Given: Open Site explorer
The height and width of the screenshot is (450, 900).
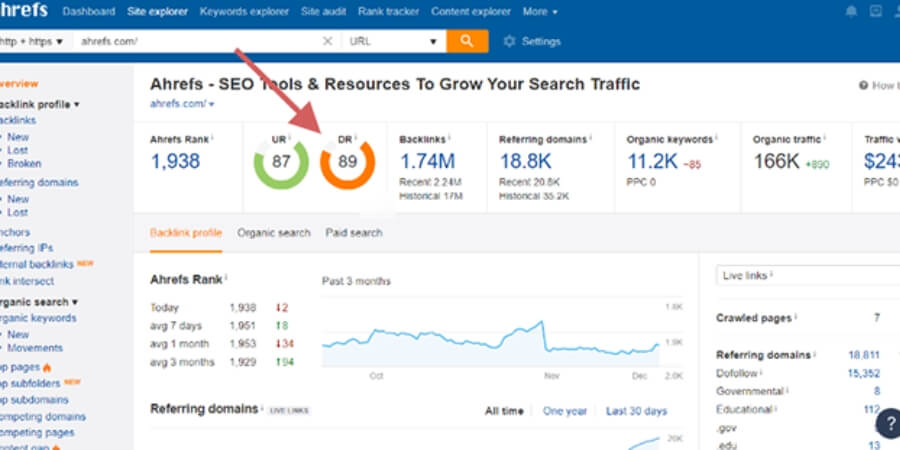Looking at the screenshot, I should [157, 11].
